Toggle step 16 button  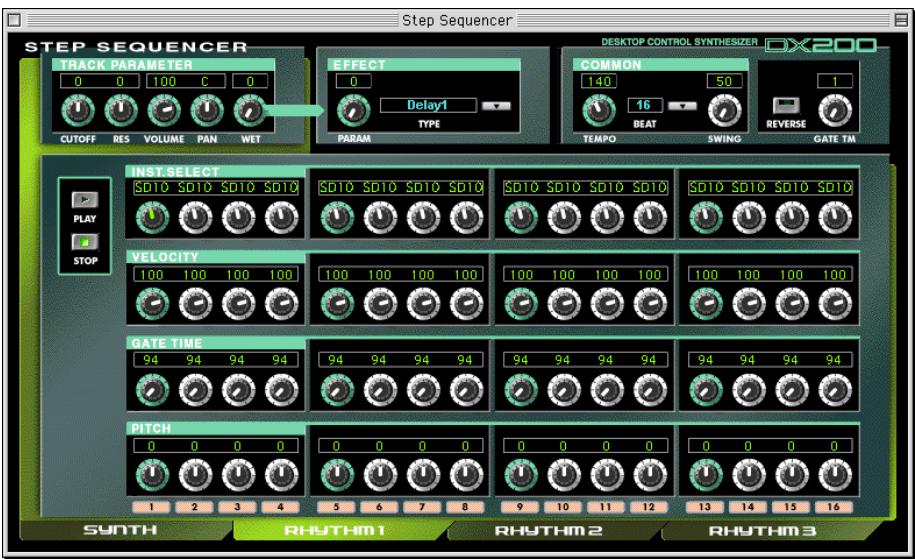click(834, 507)
